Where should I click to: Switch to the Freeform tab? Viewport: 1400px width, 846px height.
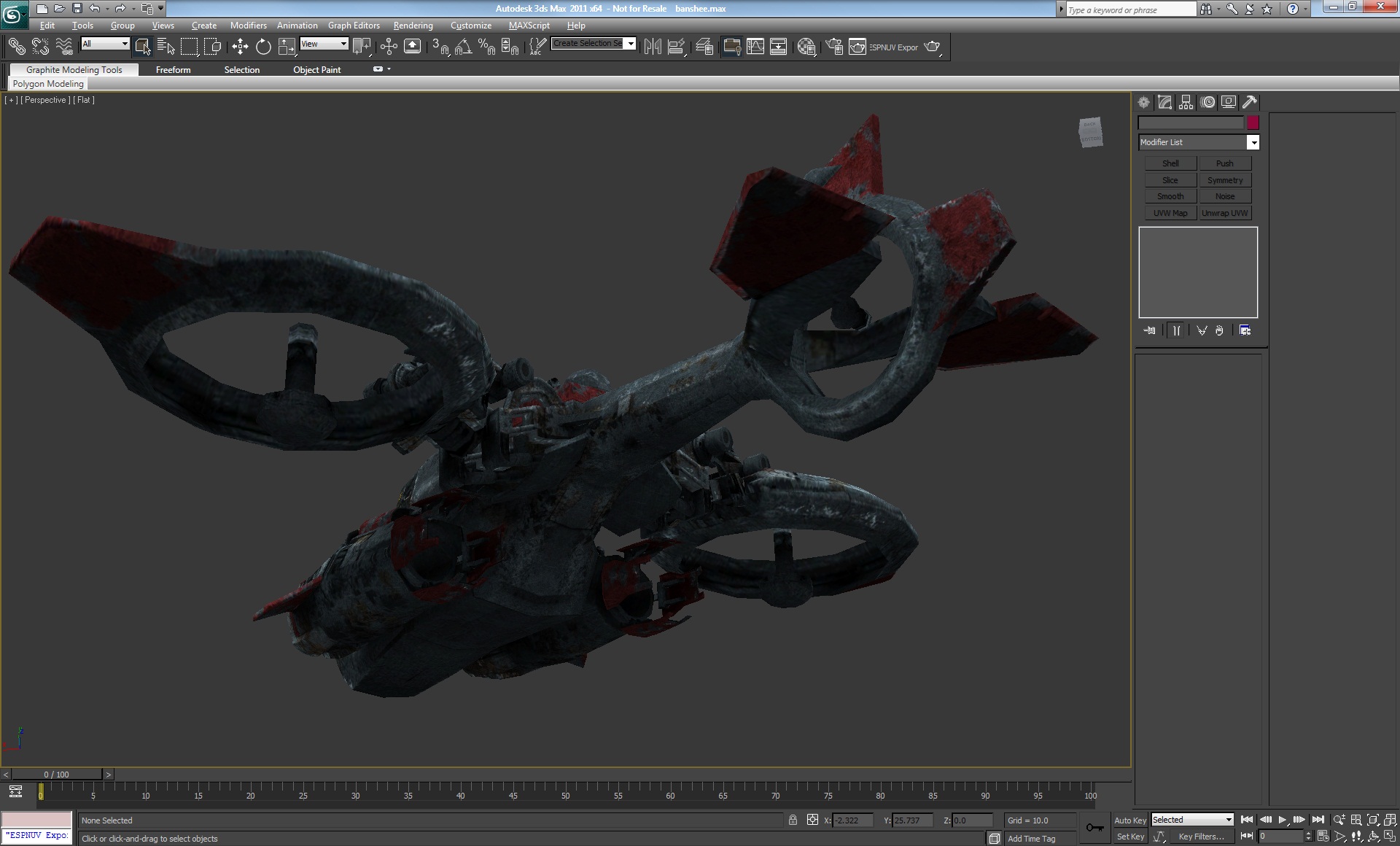point(173,70)
